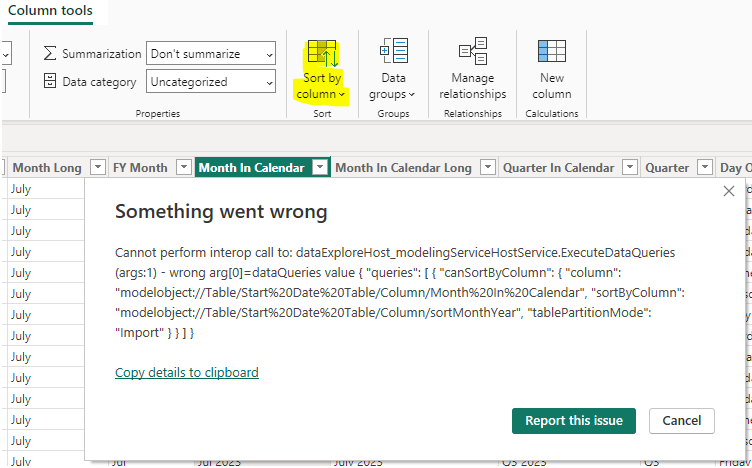This screenshot has width=752, height=468.
Task: Open the Summarization dropdown showing Don't summarize
Action: [211, 53]
